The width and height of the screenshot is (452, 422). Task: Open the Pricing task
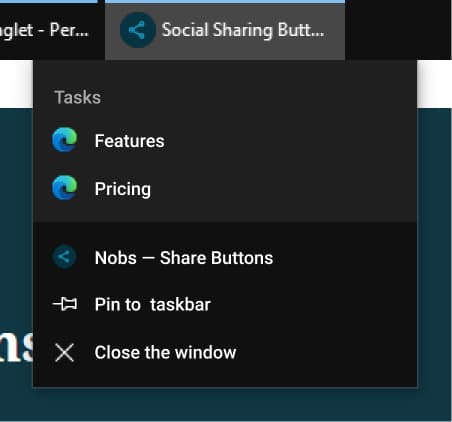pos(225,188)
